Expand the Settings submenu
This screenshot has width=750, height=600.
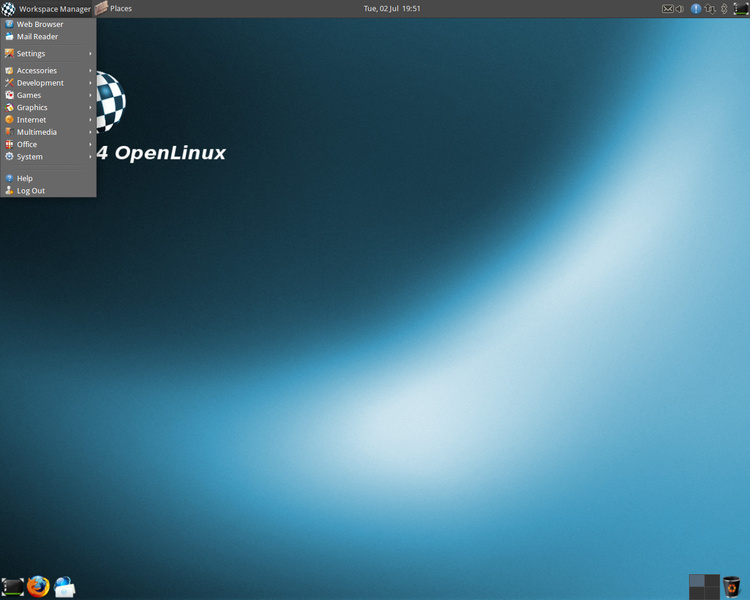(x=48, y=54)
